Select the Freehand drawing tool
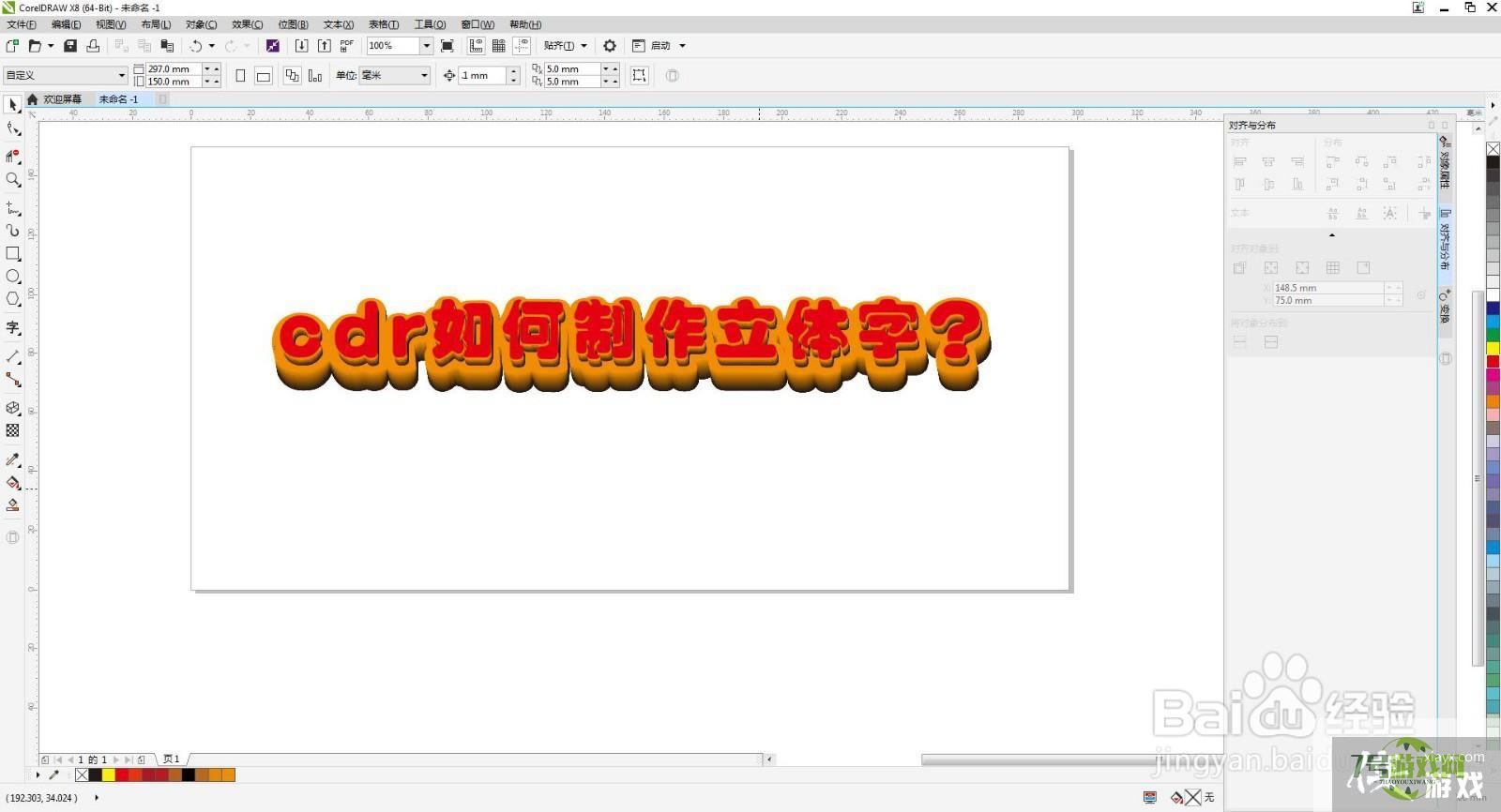Viewport: 1501px width, 812px height. [x=13, y=207]
